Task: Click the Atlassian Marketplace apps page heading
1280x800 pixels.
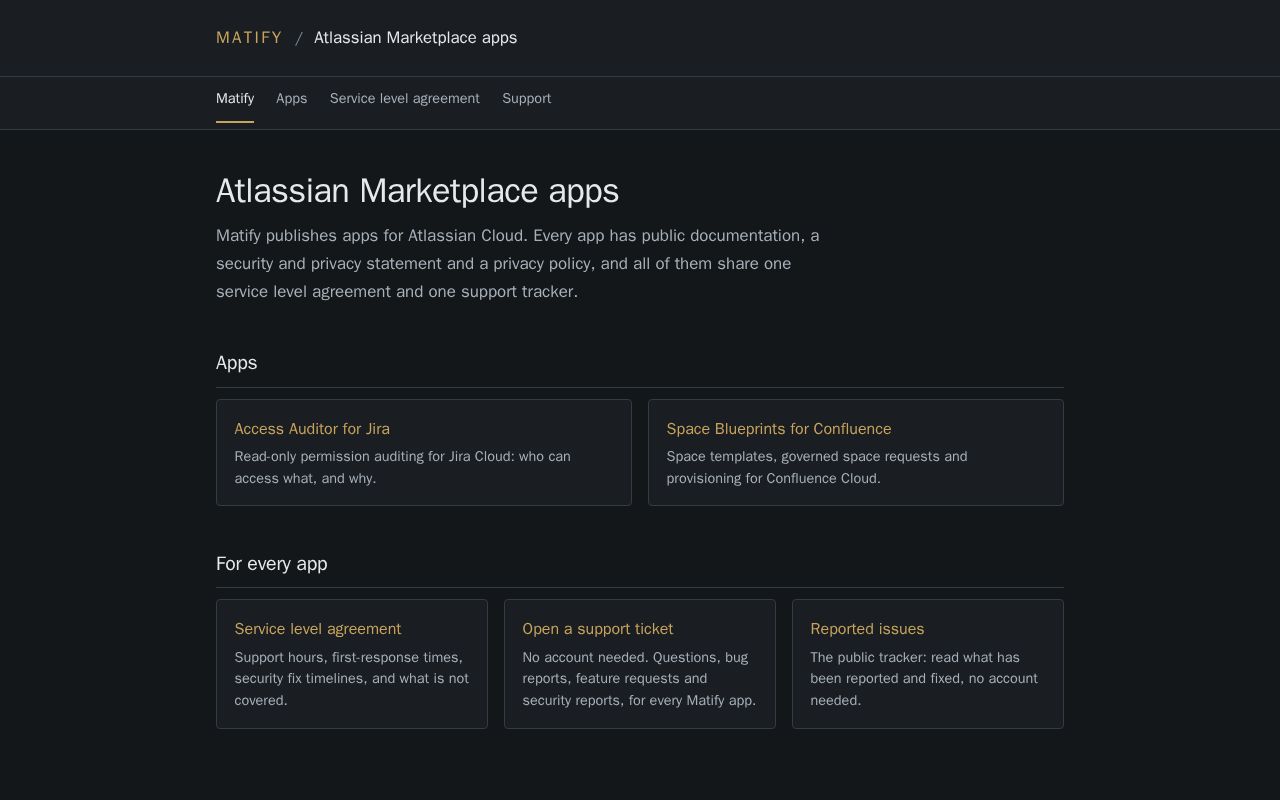Action: tap(418, 191)
